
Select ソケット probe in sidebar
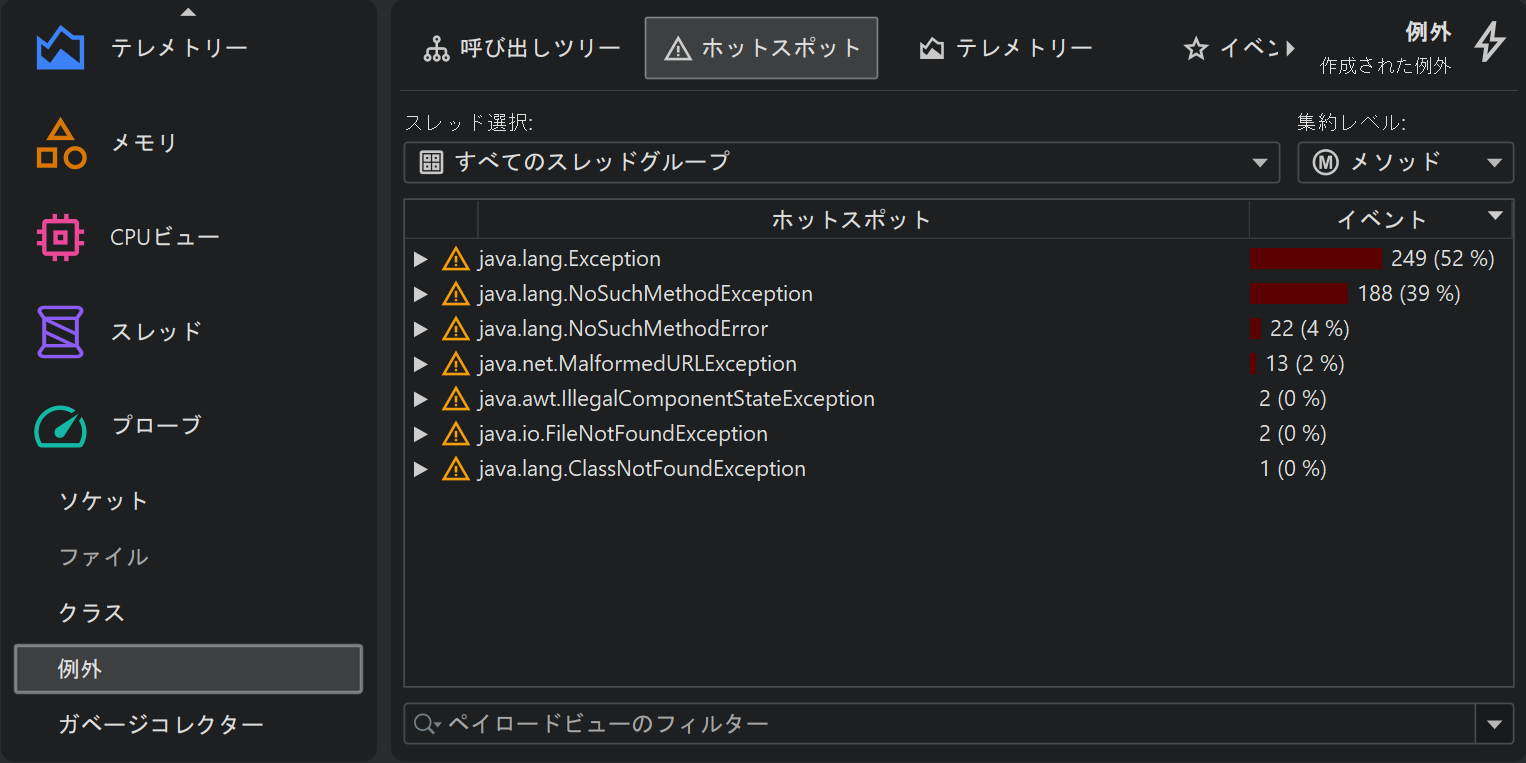pyautogui.click(x=103, y=501)
